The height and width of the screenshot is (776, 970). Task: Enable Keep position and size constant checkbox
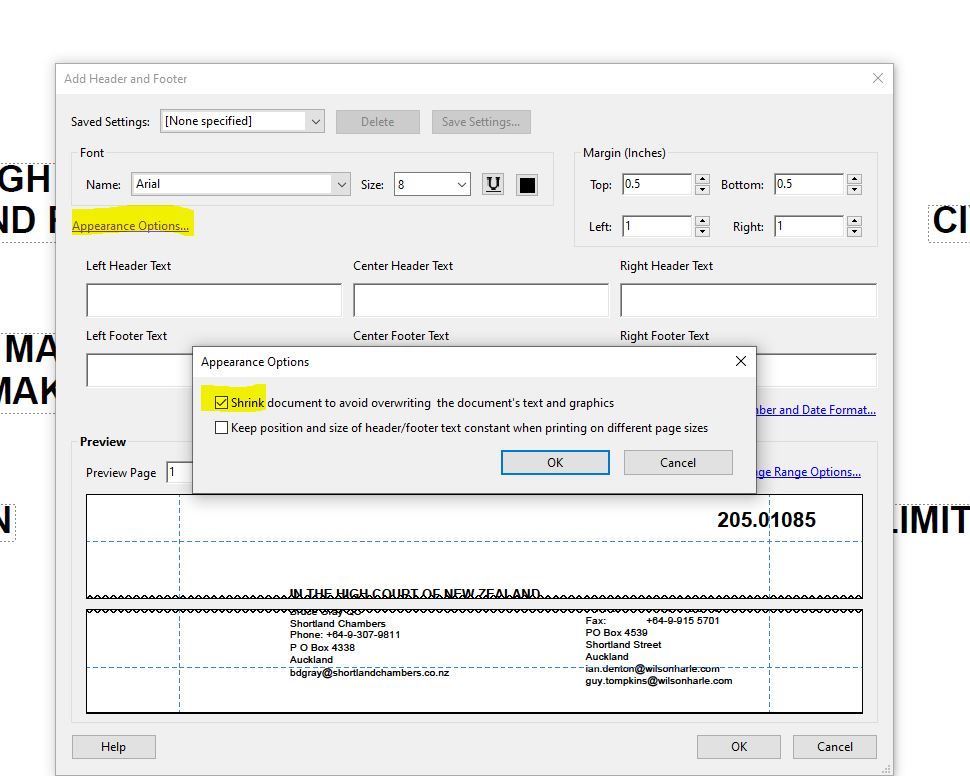pos(221,428)
